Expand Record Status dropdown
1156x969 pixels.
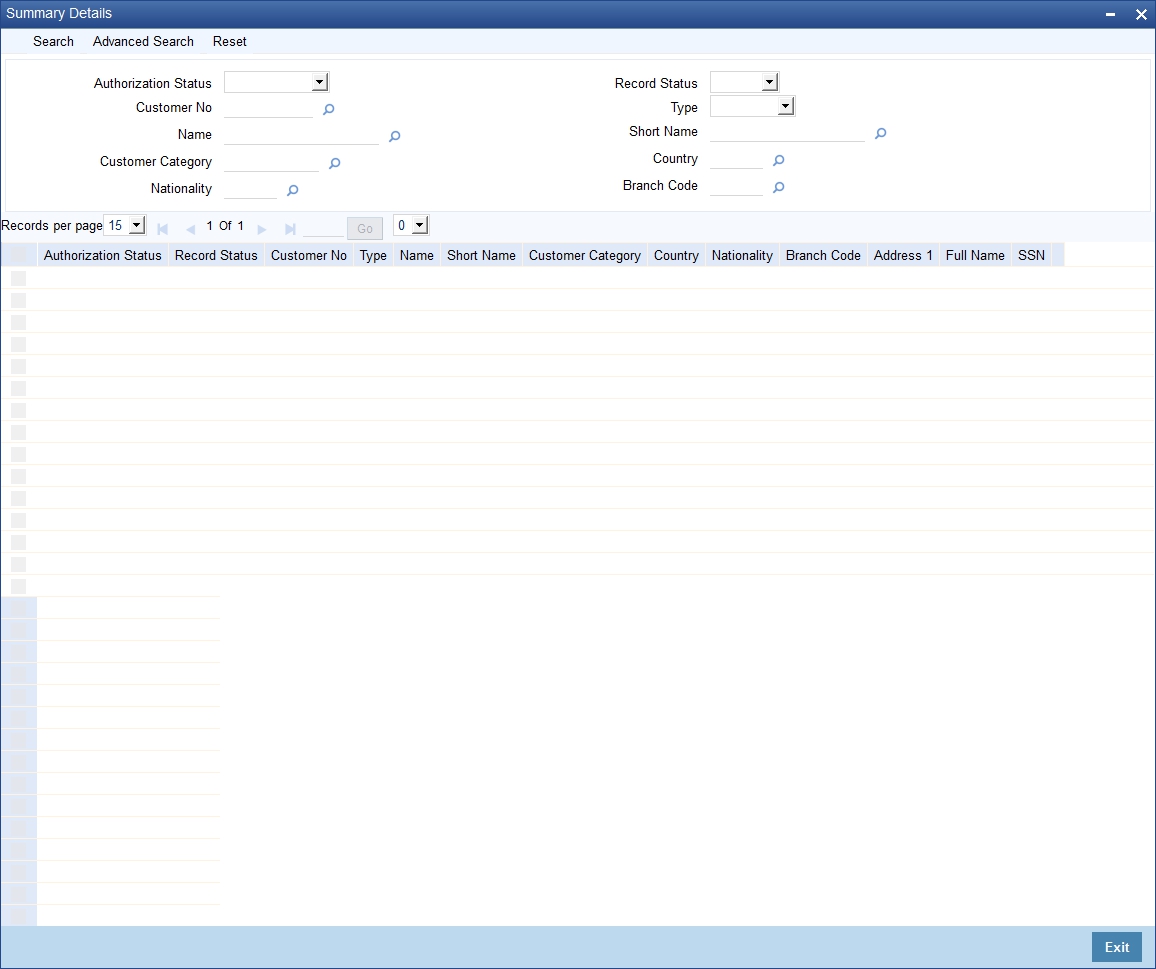tap(745, 82)
